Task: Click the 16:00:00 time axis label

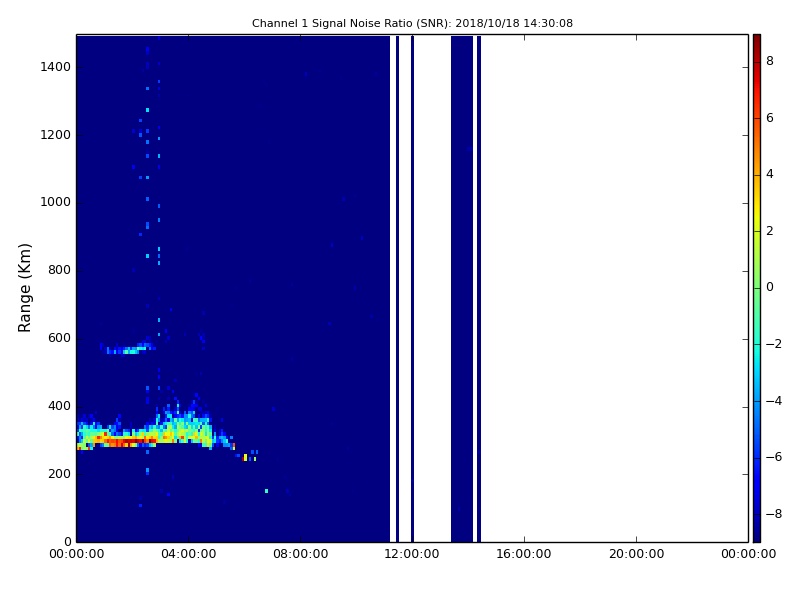Action: pyautogui.click(x=524, y=554)
